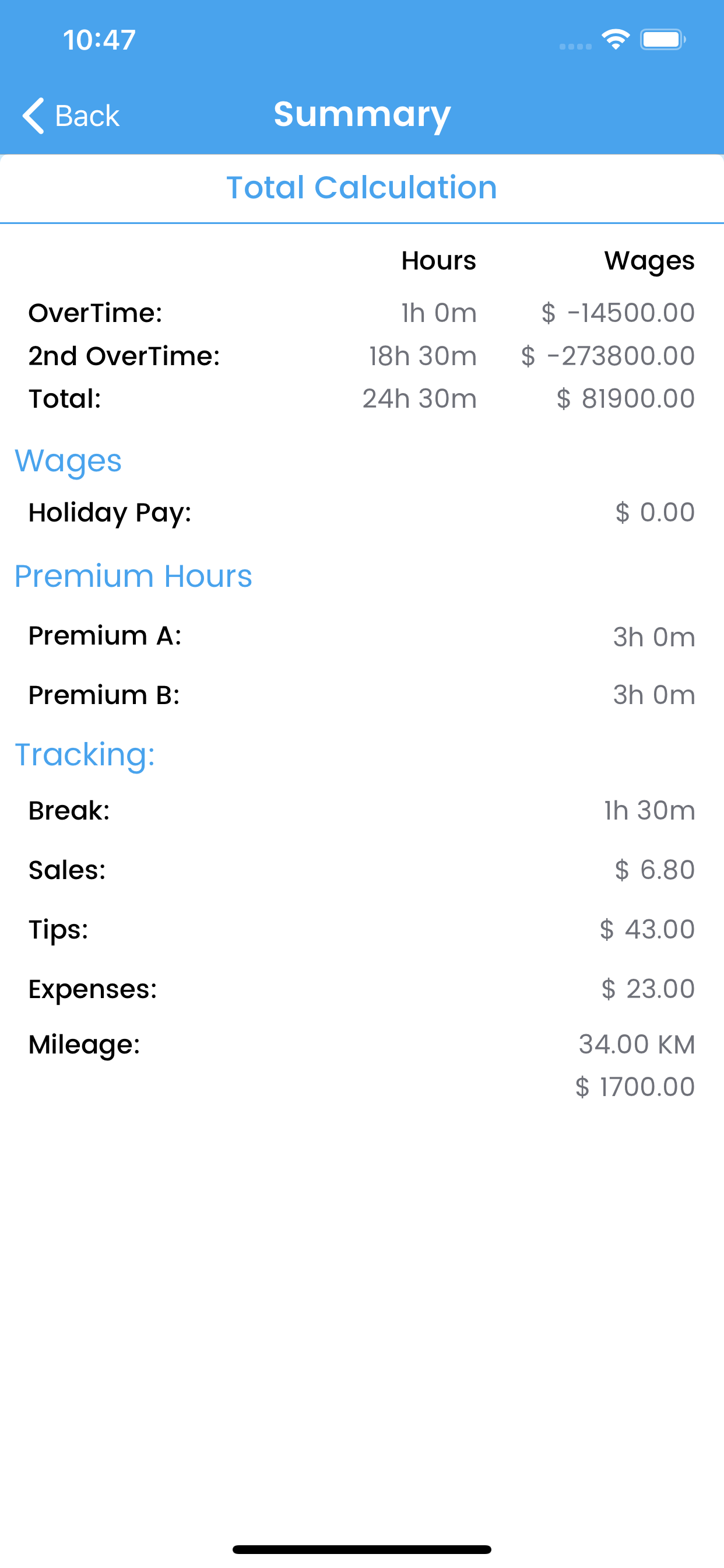Tap the Tracking section heading

click(85, 755)
